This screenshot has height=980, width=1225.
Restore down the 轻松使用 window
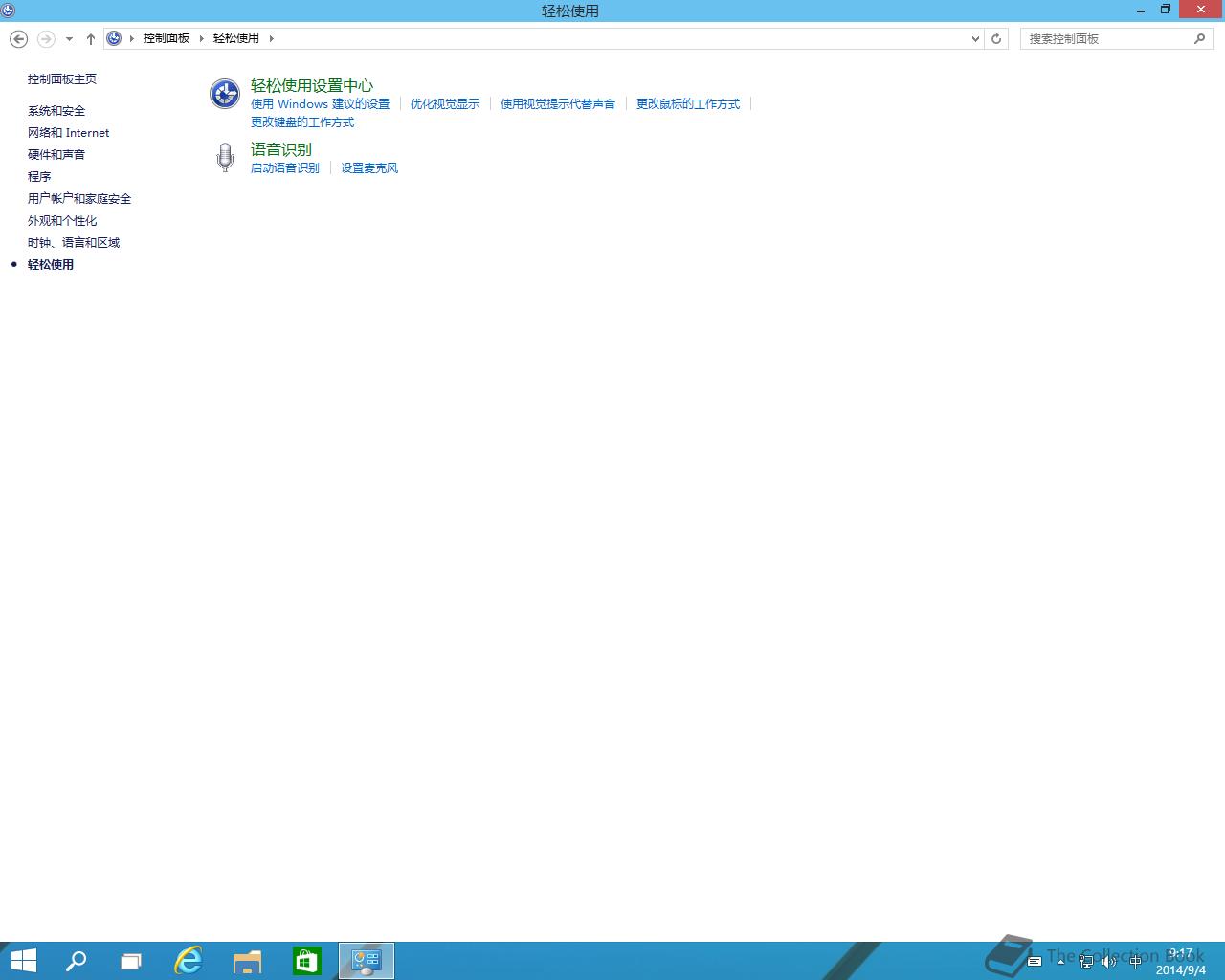point(1166,11)
